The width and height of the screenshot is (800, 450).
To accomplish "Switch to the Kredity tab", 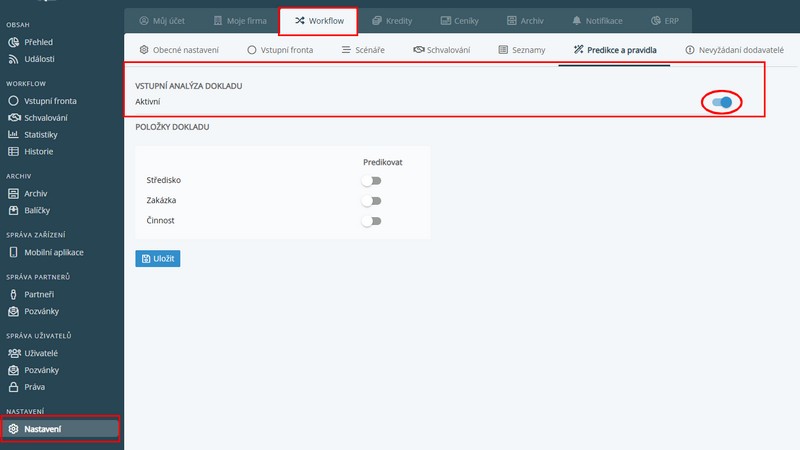I will (x=390, y=20).
